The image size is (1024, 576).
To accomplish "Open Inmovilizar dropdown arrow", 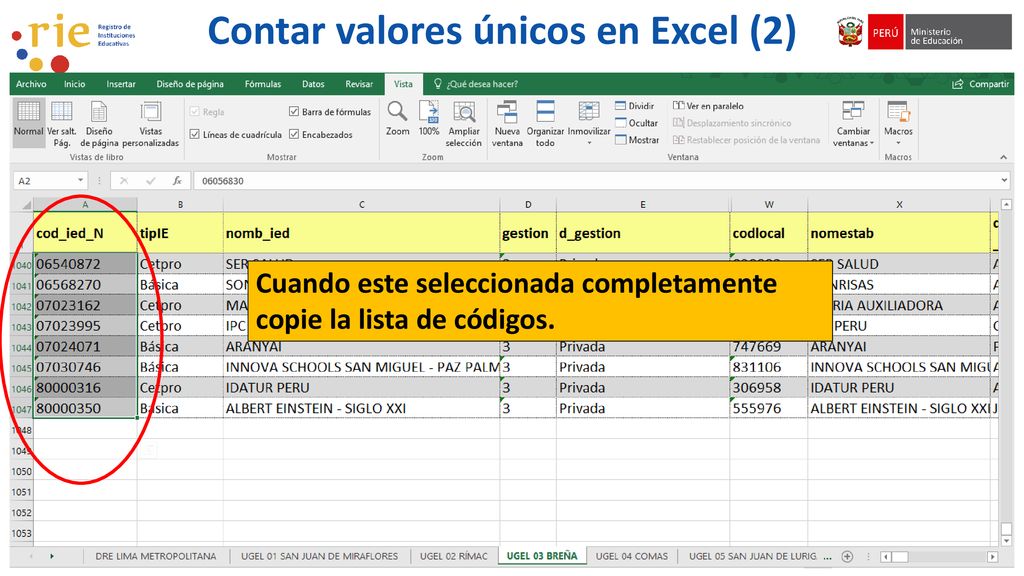I will tap(589, 143).
